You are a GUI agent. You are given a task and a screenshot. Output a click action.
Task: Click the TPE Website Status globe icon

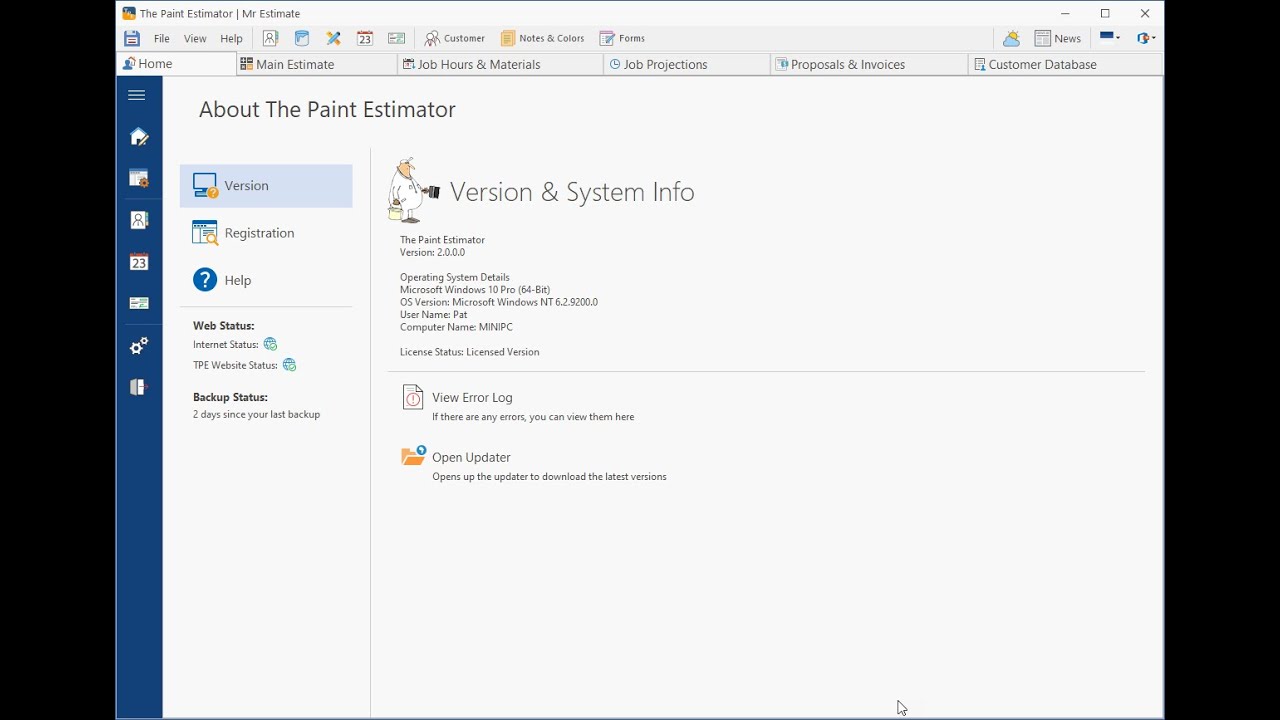(x=289, y=365)
